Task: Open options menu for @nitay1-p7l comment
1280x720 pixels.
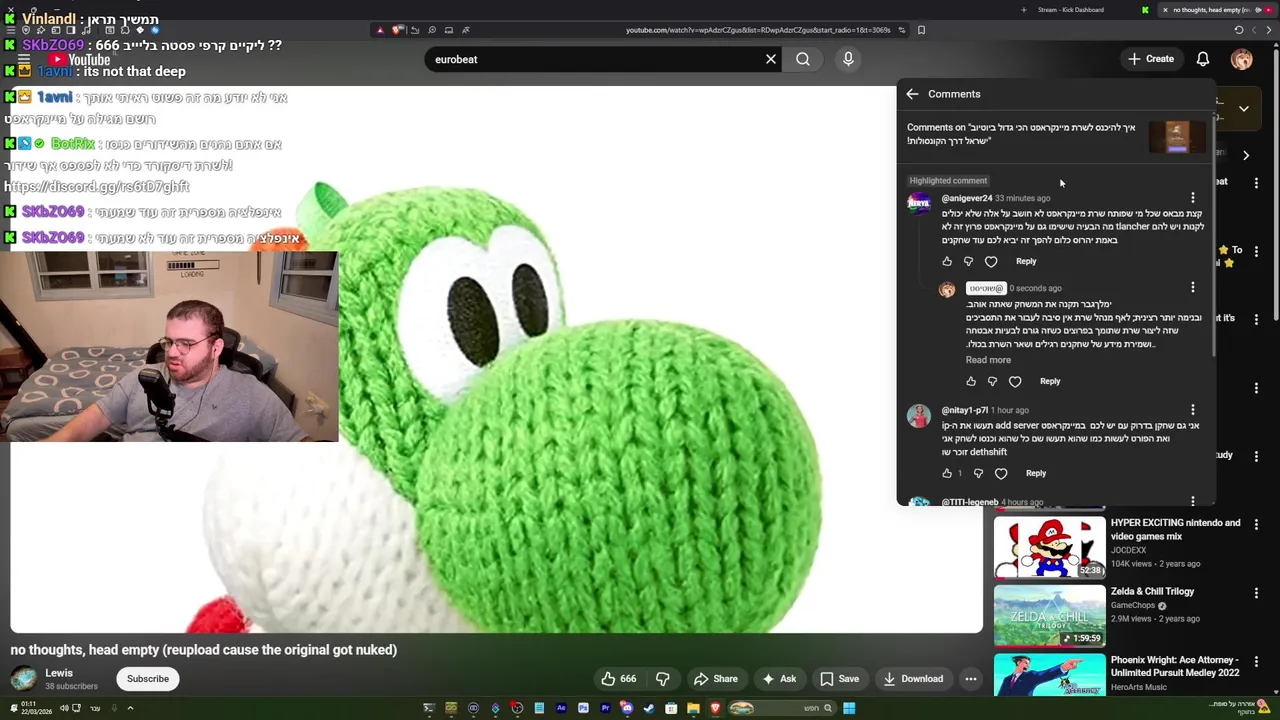Action: click(x=1192, y=410)
